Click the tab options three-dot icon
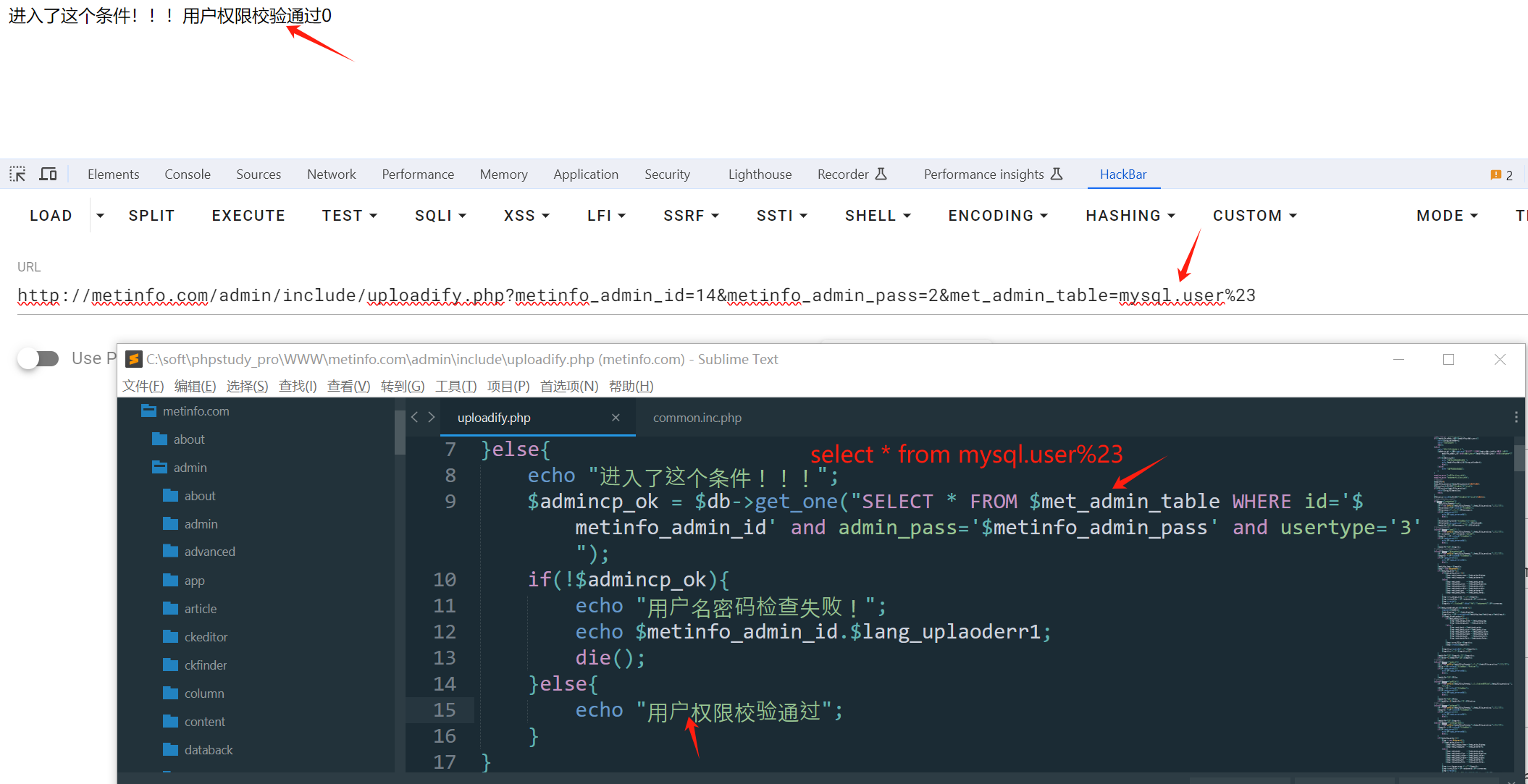 pyautogui.click(x=1516, y=418)
